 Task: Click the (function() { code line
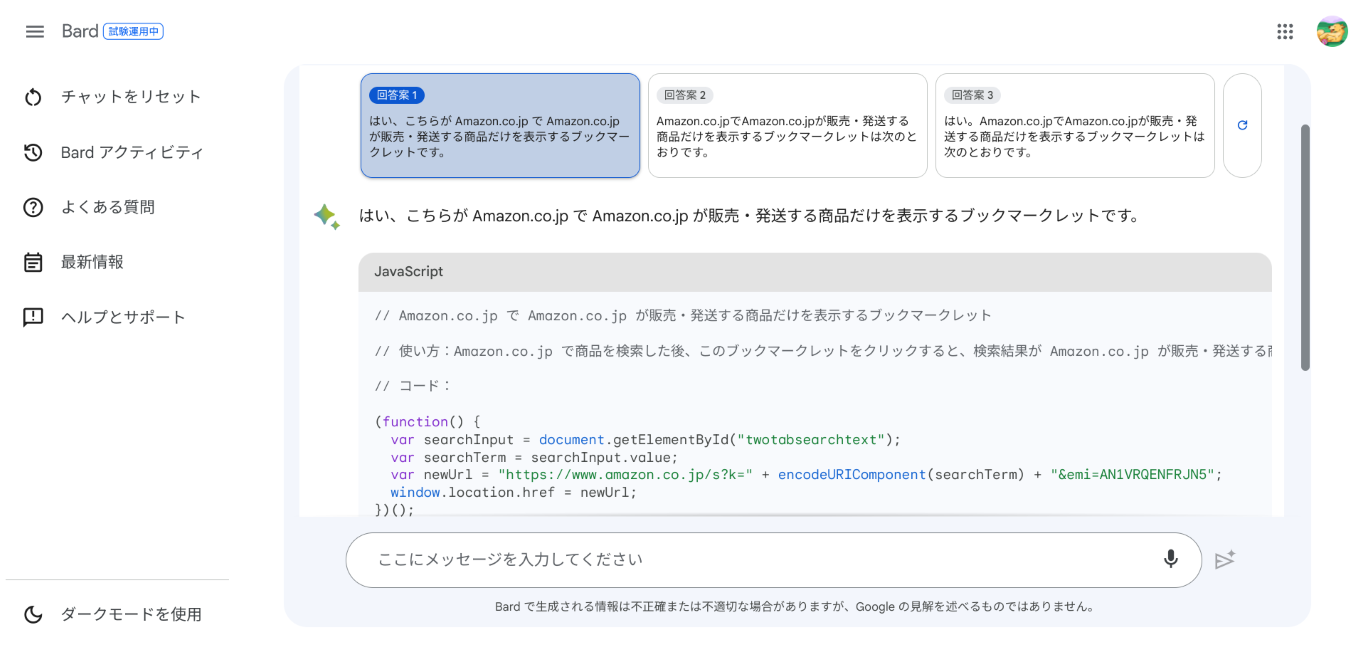(x=428, y=422)
